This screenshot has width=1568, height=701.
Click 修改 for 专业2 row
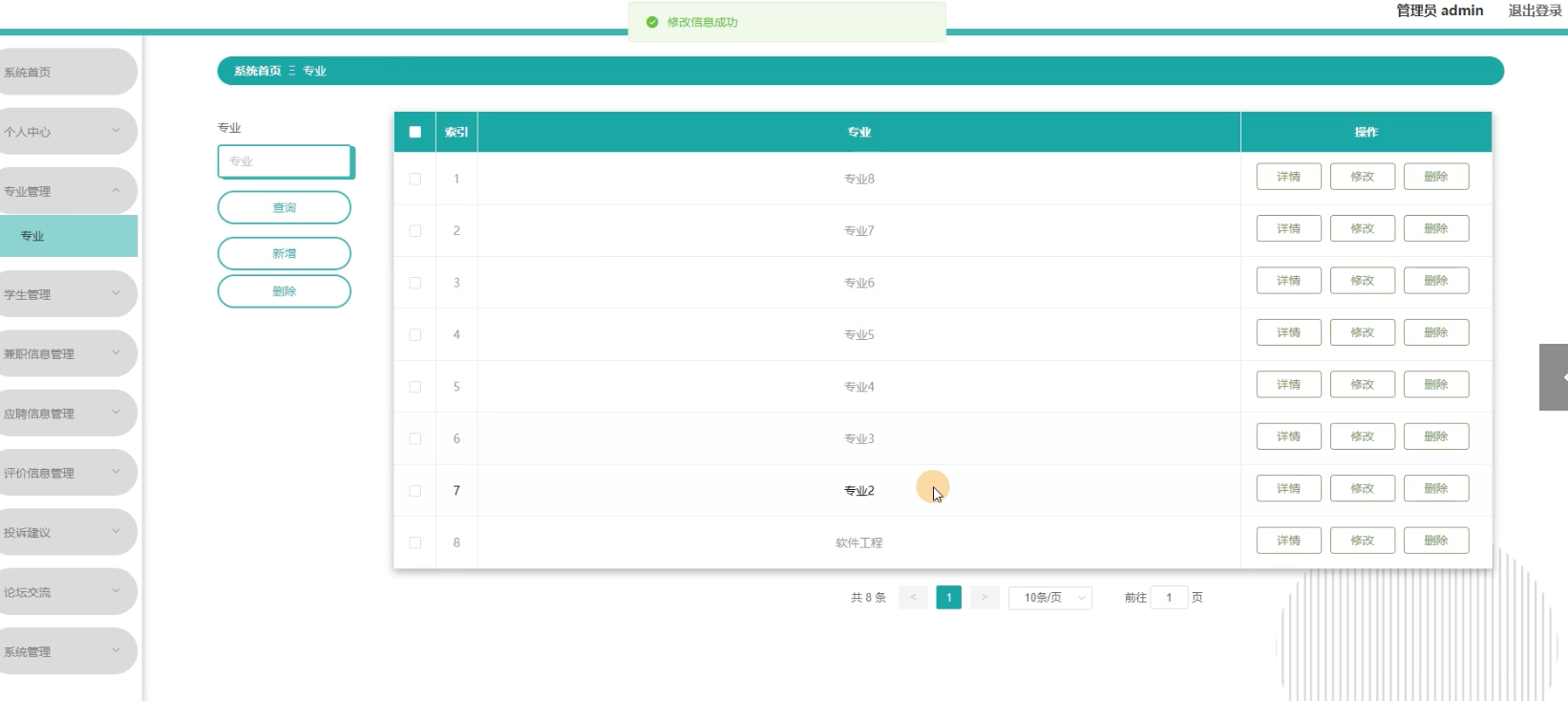[x=1363, y=489]
